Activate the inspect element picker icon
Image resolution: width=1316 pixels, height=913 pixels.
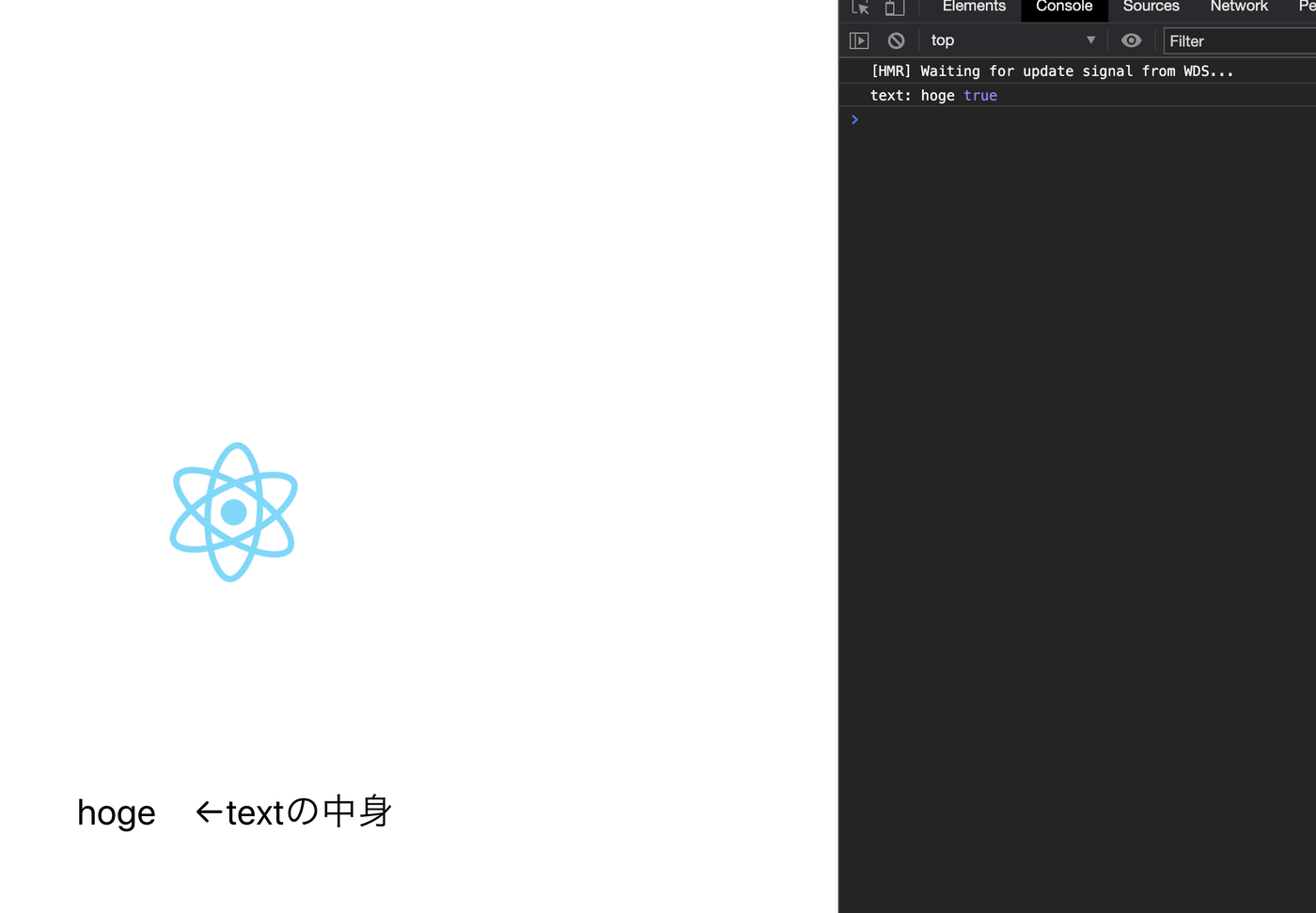coord(860,8)
